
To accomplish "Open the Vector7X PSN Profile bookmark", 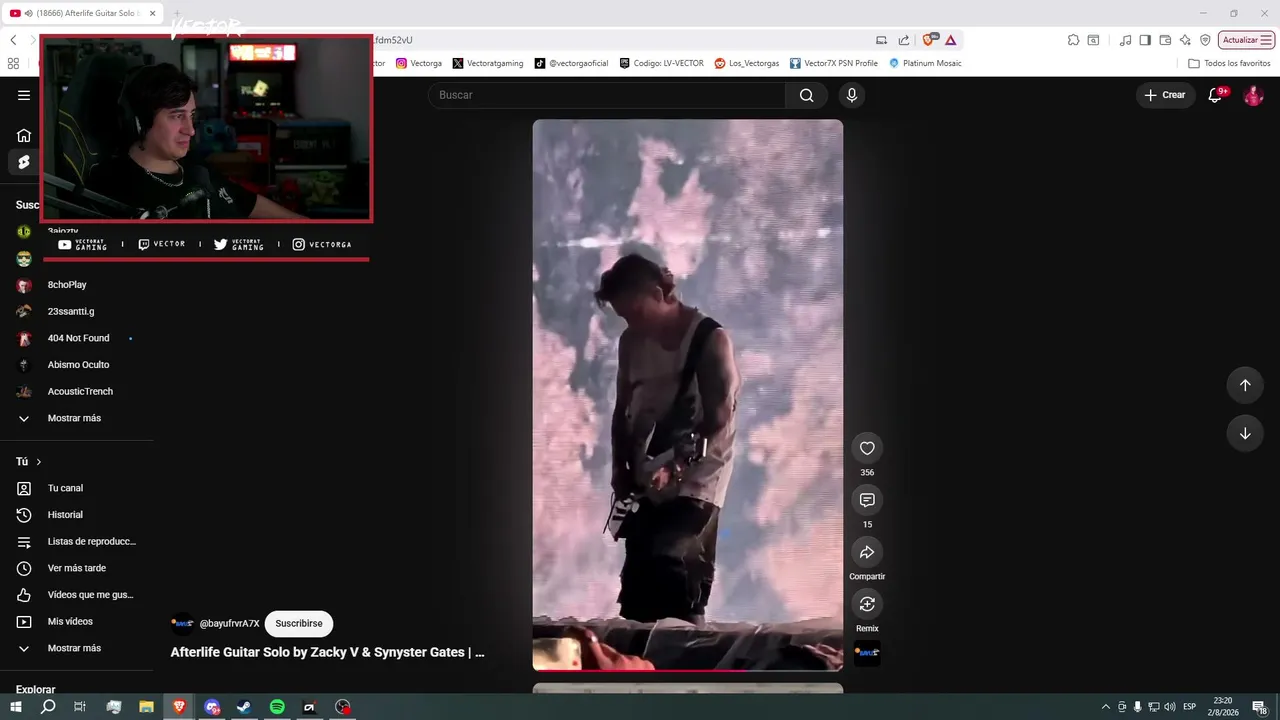I will coord(834,63).
